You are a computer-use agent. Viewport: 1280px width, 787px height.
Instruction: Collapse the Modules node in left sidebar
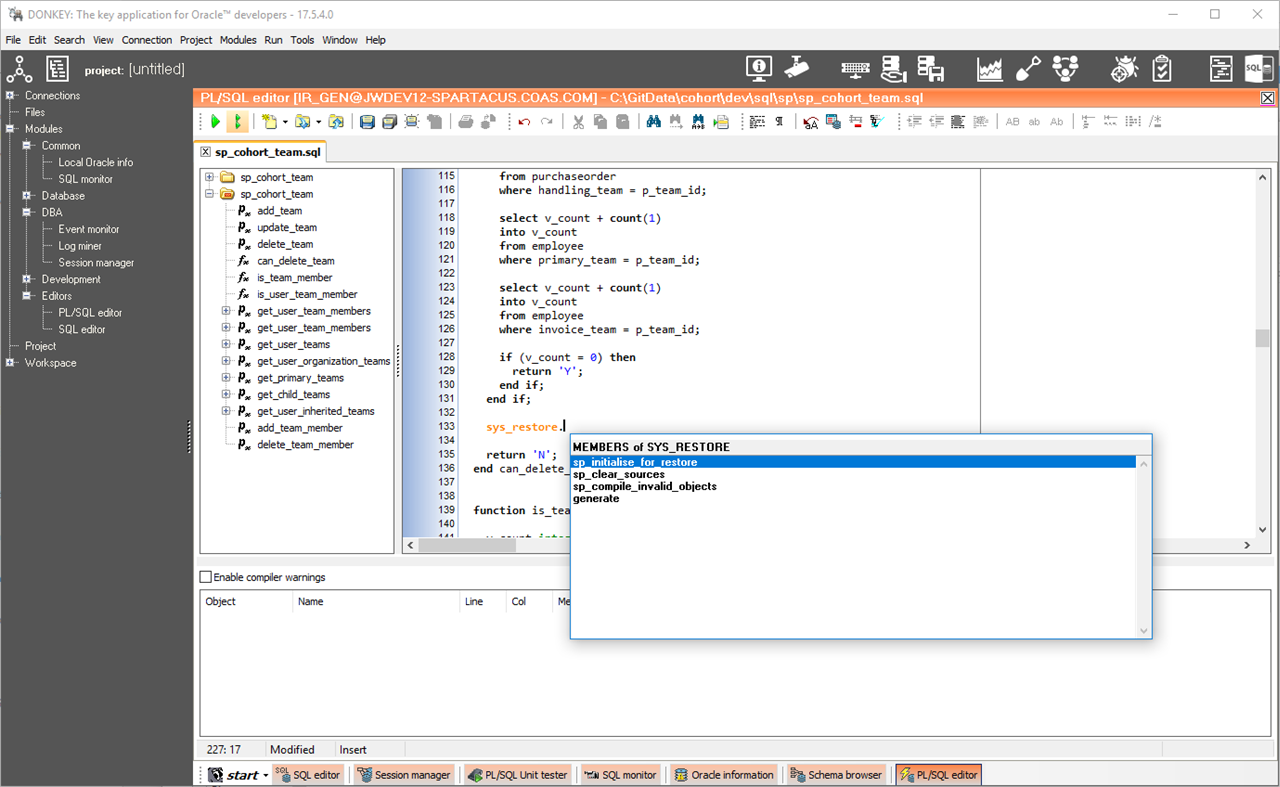10,129
